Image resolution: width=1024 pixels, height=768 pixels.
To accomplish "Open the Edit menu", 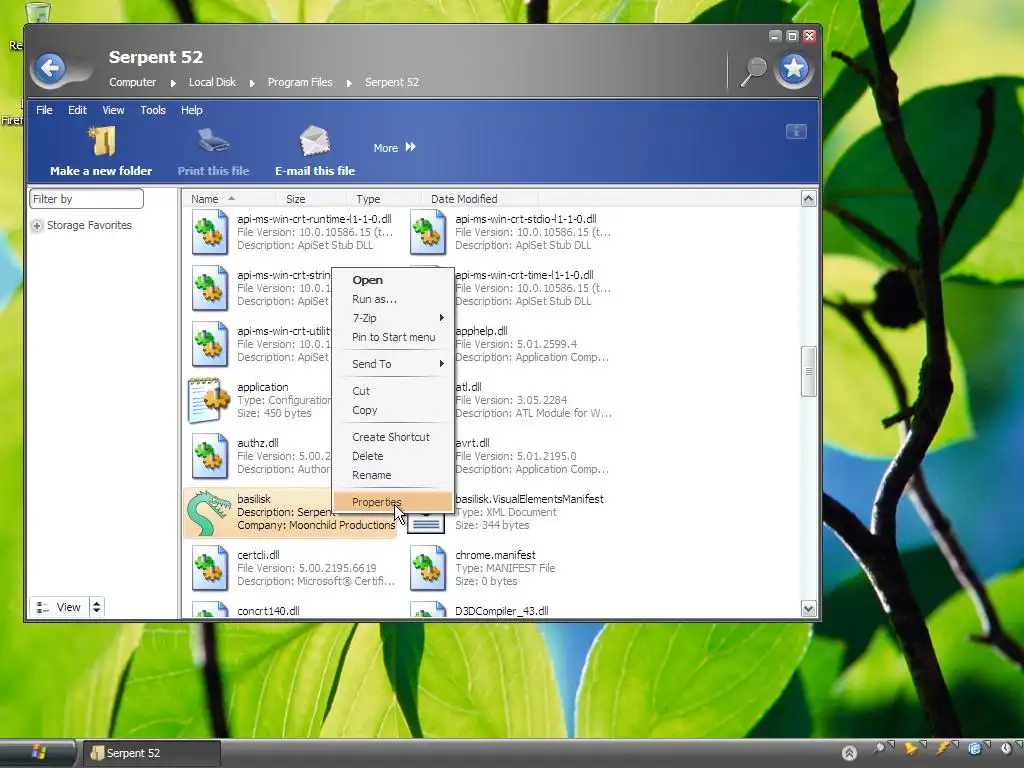I will (x=77, y=110).
